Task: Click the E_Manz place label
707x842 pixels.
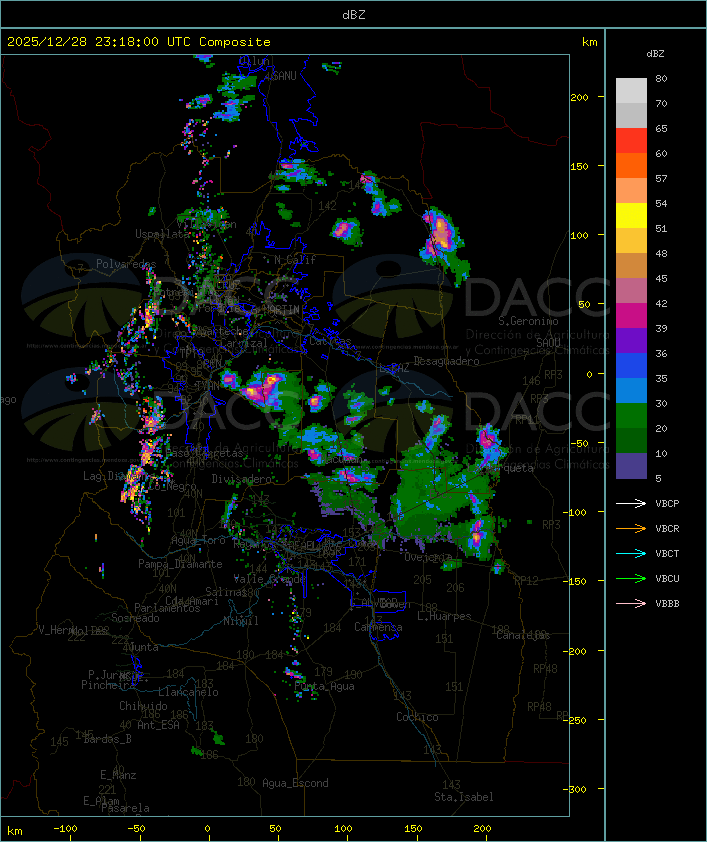Action: 118,775
